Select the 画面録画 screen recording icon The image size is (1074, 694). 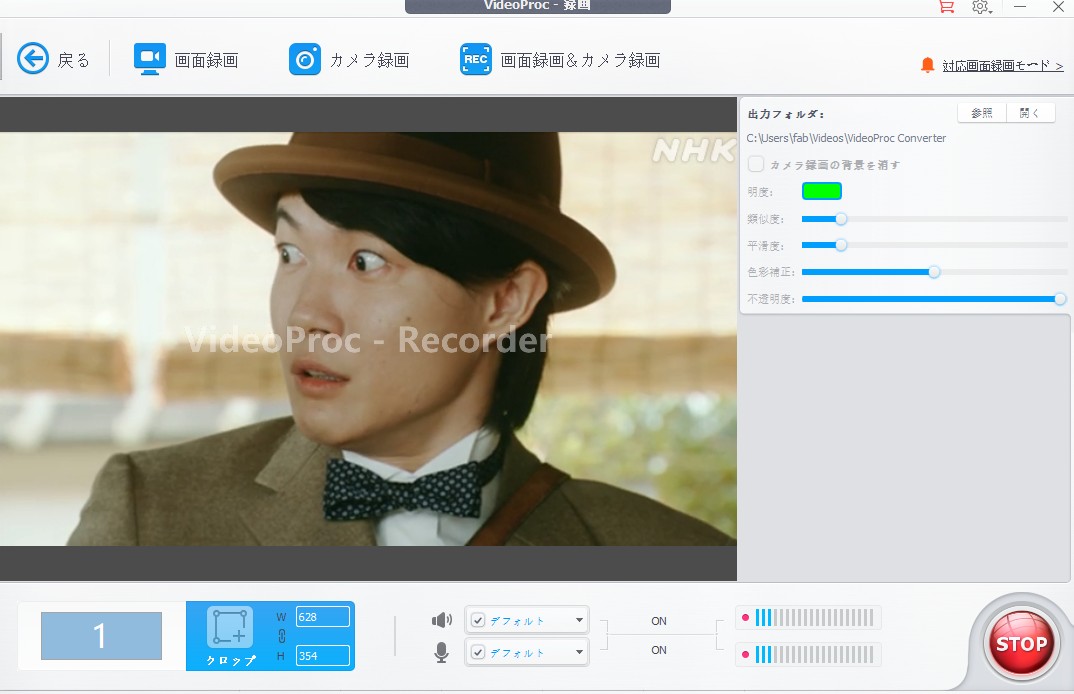(x=149, y=59)
